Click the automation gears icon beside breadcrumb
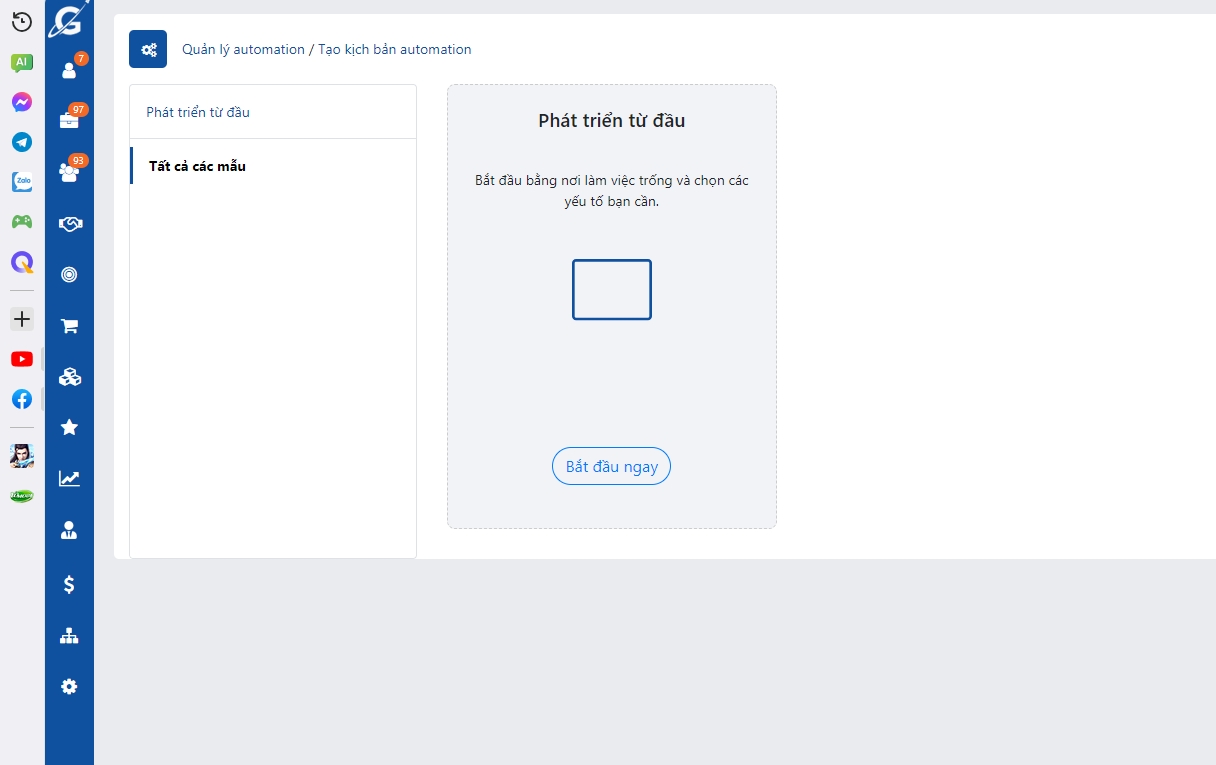1216x765 pixels. click(148, 49)
